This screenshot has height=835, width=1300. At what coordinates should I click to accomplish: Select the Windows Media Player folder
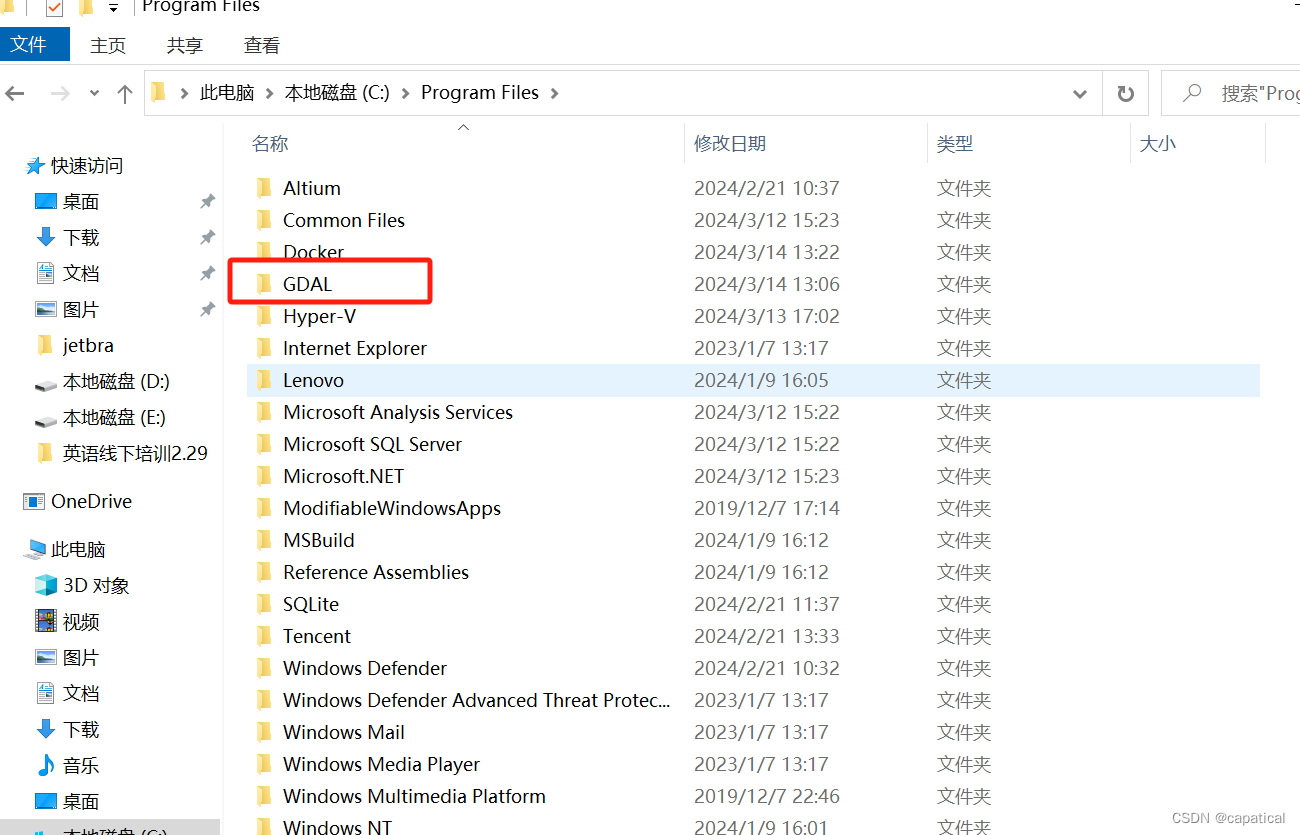coord(382,764)
